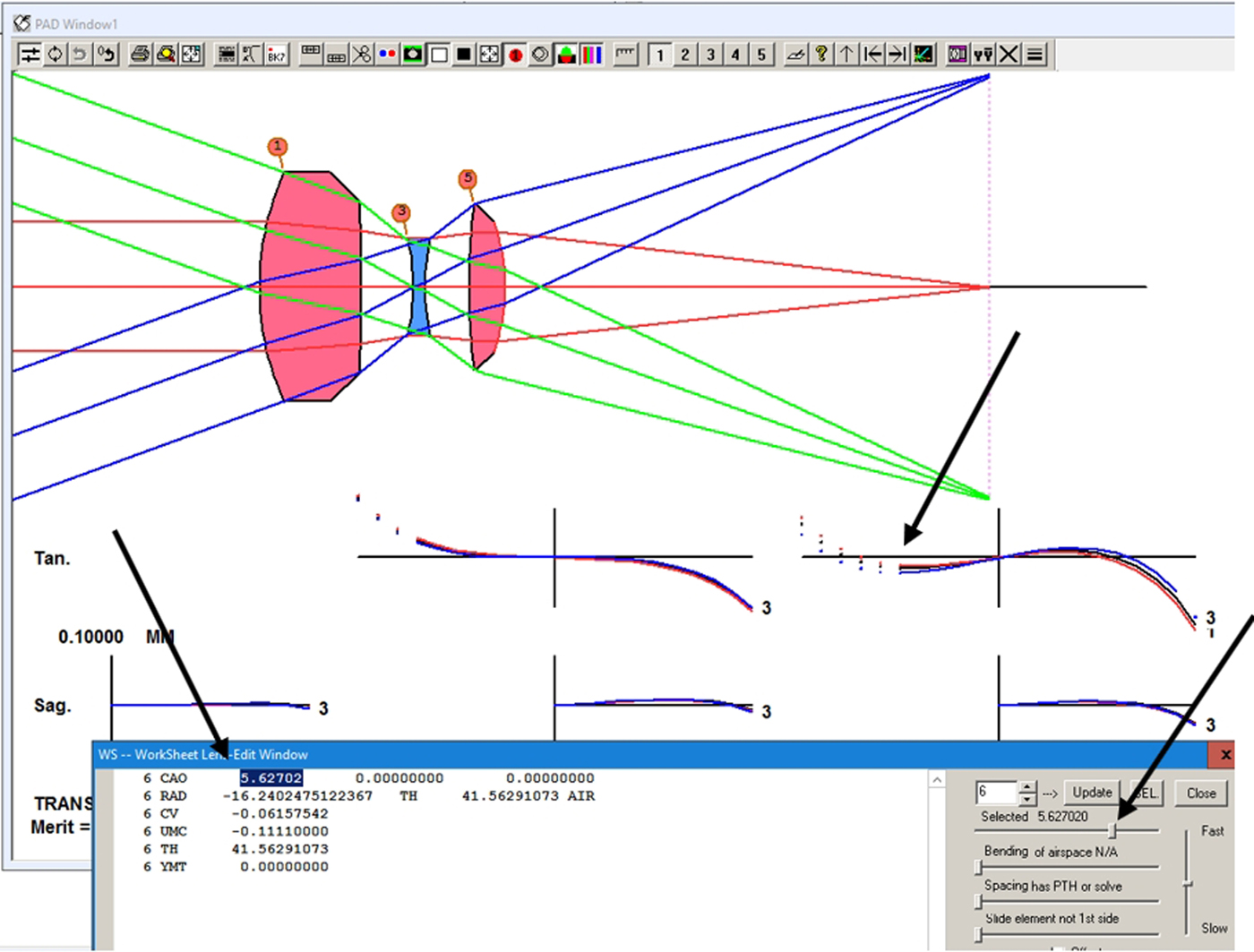Click the SEL. button in WorkSheet window
This screenshot has width=1254, height=952.
(x=1146, y=793)
